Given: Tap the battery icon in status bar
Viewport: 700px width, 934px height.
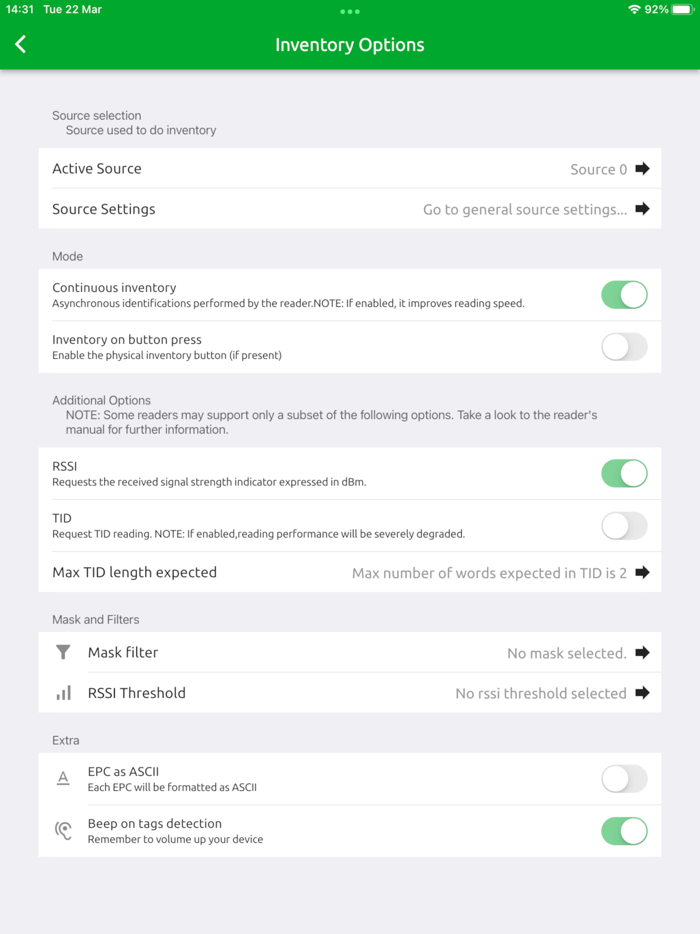Looking at the screenshot, I should click(x=683, y=9).
